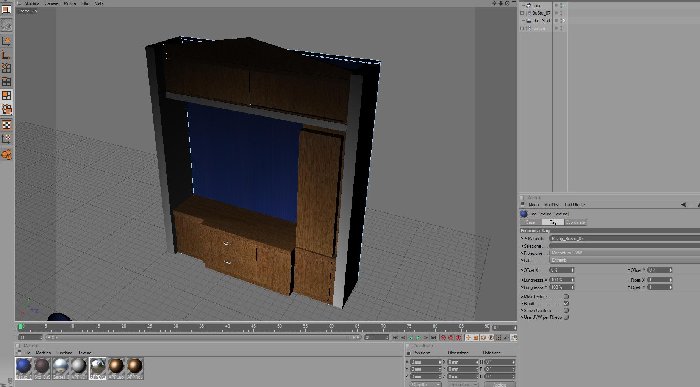Activate the L-shaped Object Axis tool
The image size is (700, 387).
pos(6,54)
